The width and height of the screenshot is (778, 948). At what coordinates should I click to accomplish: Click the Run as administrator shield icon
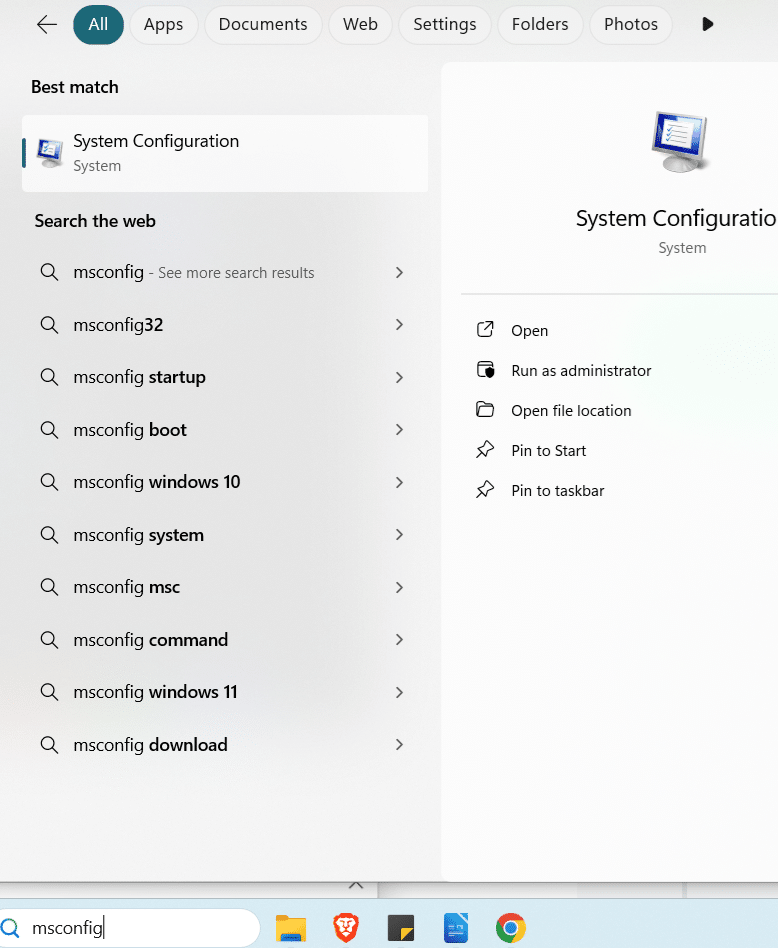485,370
